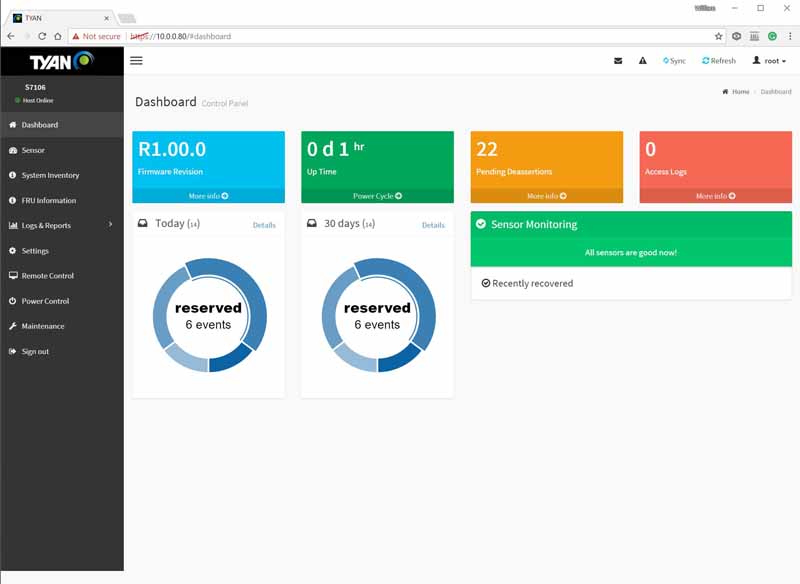Select Dashboard in the sidebar

62,125
